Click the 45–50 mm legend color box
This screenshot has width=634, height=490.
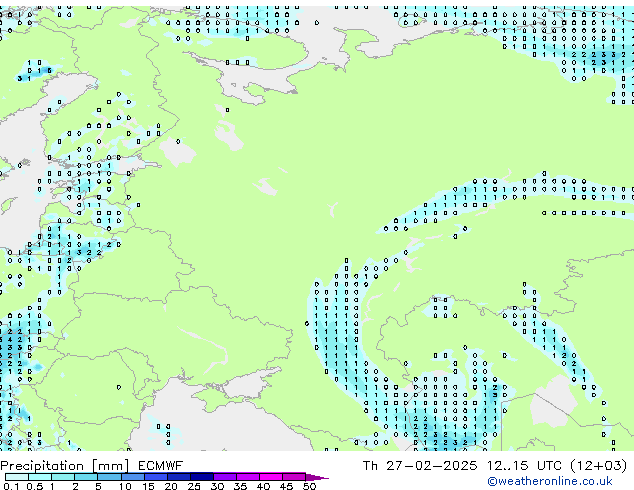click(x=294, y=477)
